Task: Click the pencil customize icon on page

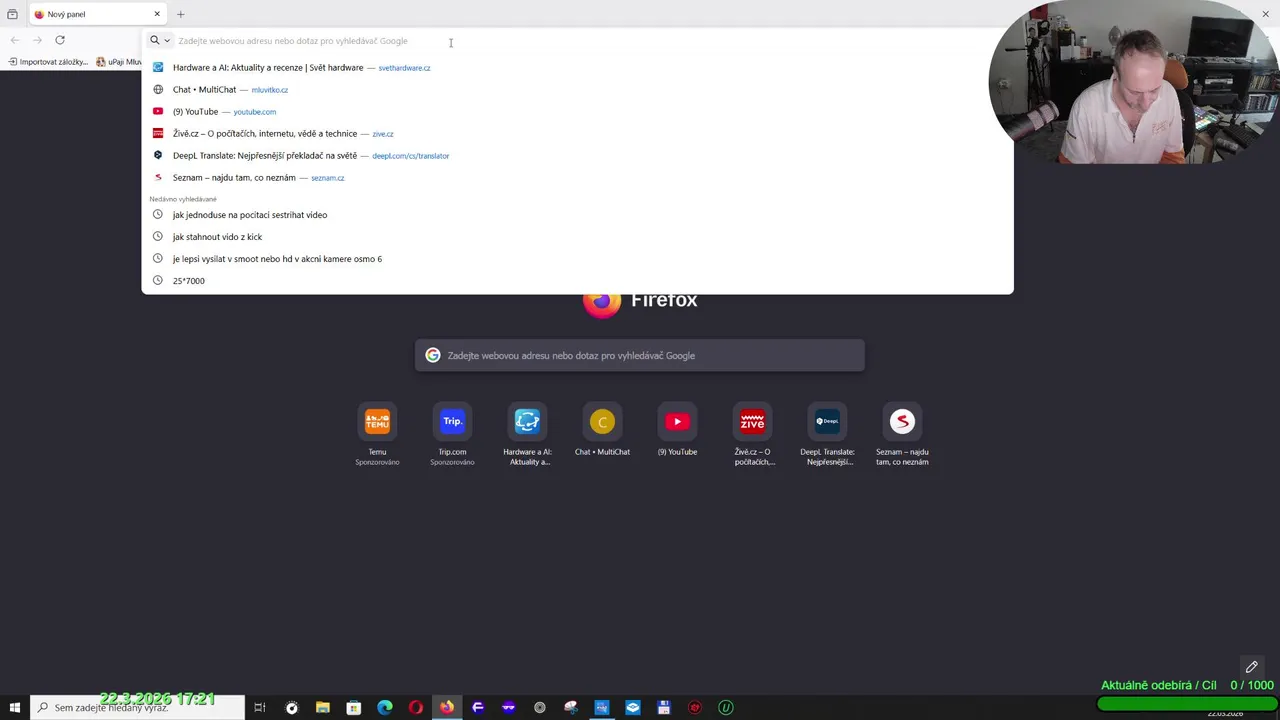Action: (1251, 667)
